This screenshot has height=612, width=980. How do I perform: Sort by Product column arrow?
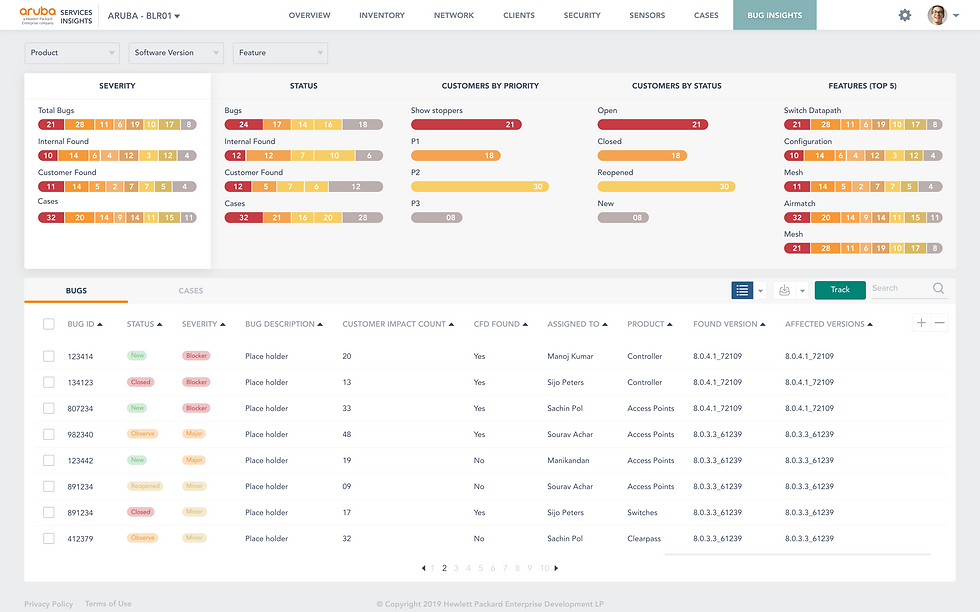669,324
